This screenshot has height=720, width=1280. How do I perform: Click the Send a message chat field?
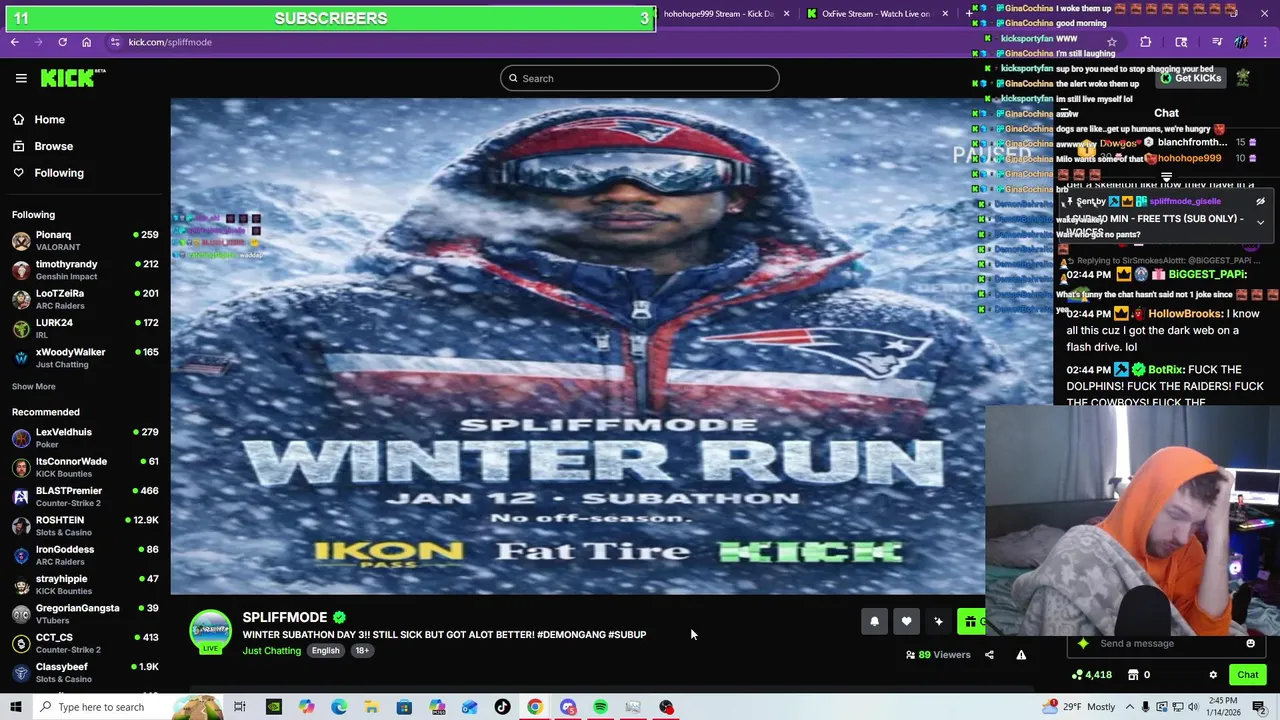click(1165, 643)
